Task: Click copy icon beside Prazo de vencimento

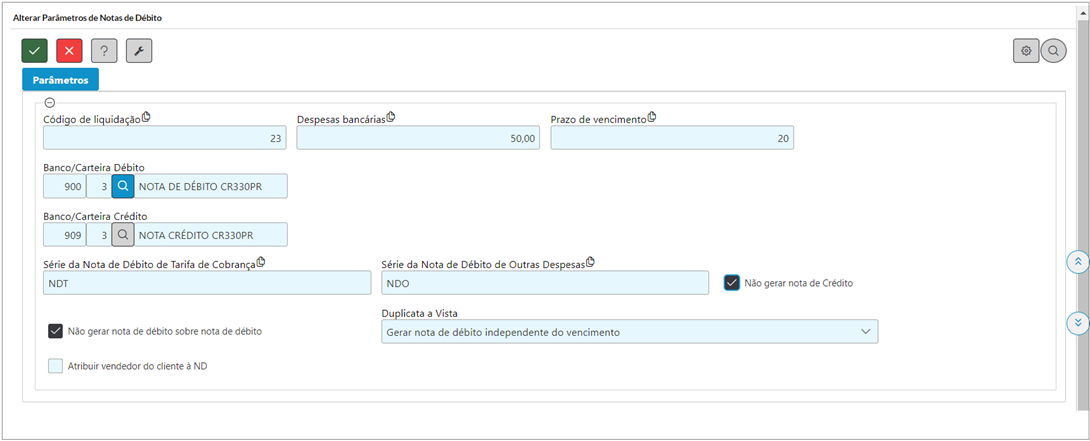Action: (652, 117)
